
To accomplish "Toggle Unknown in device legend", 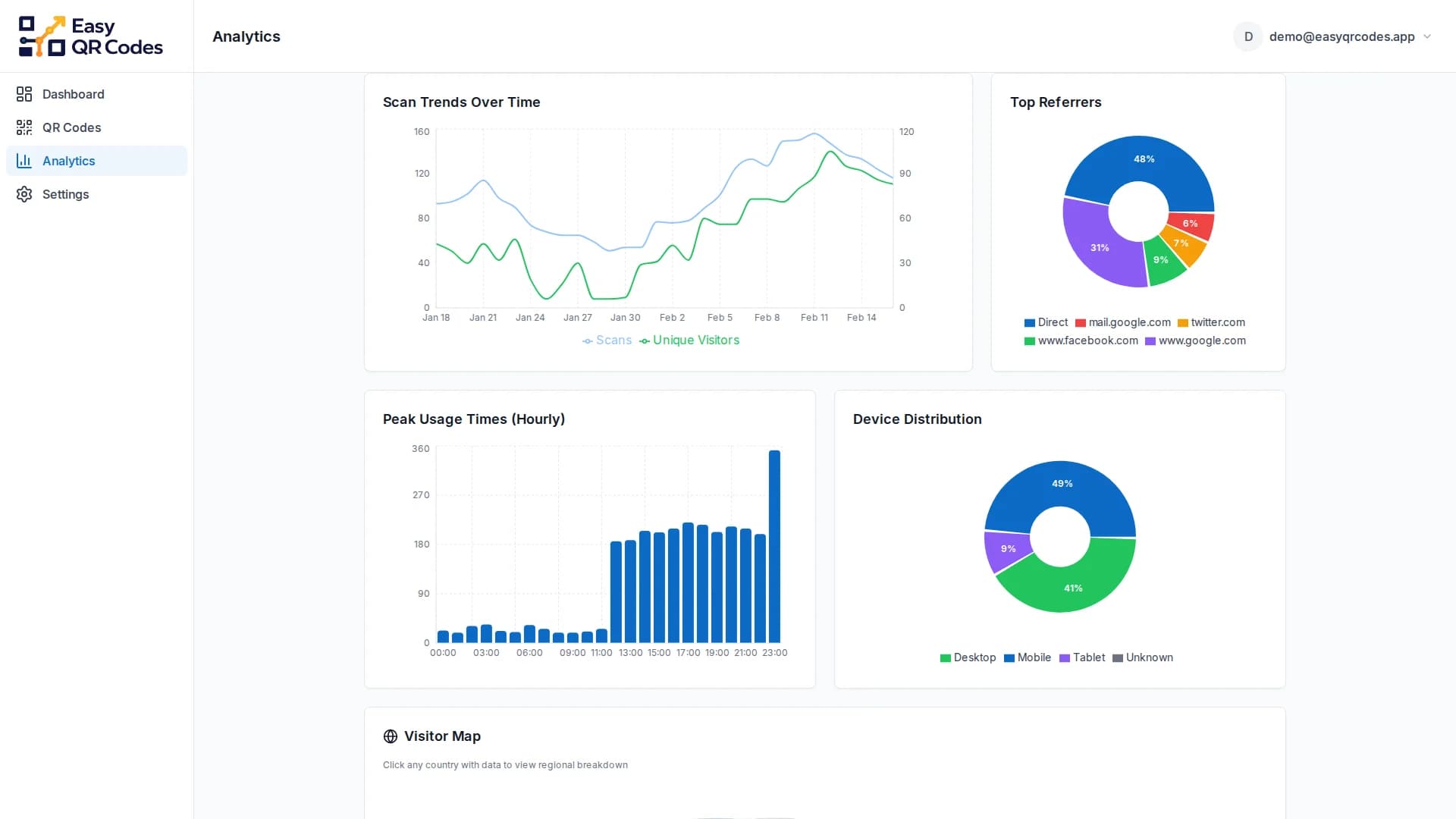I will [x=1143, y=657].
